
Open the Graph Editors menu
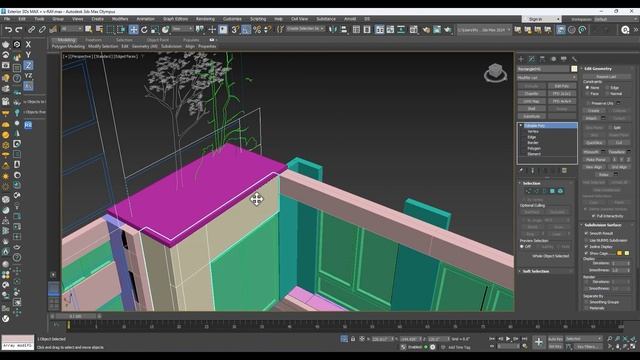click(176, 19)
